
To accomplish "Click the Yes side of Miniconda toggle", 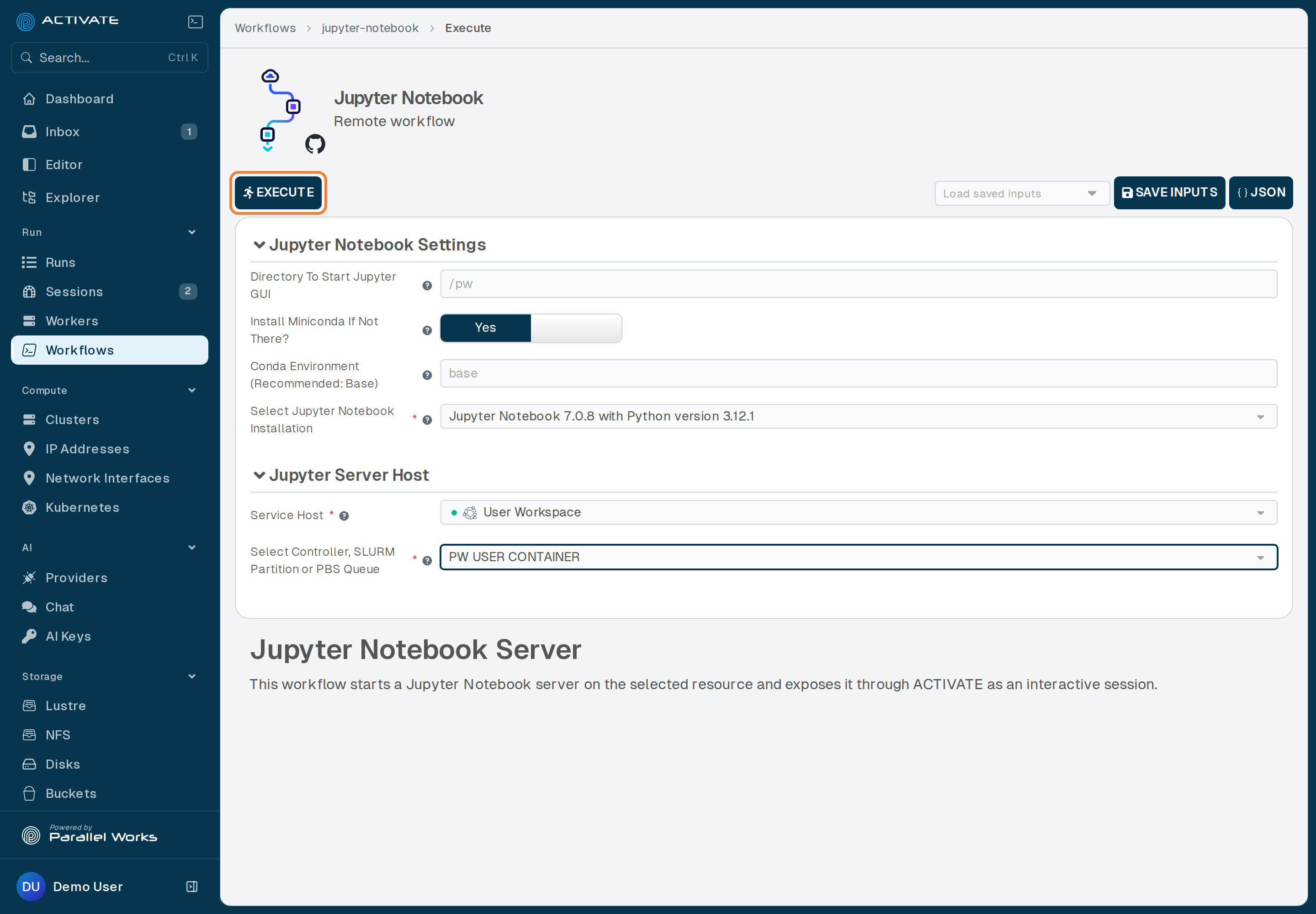I will point(486,328).
